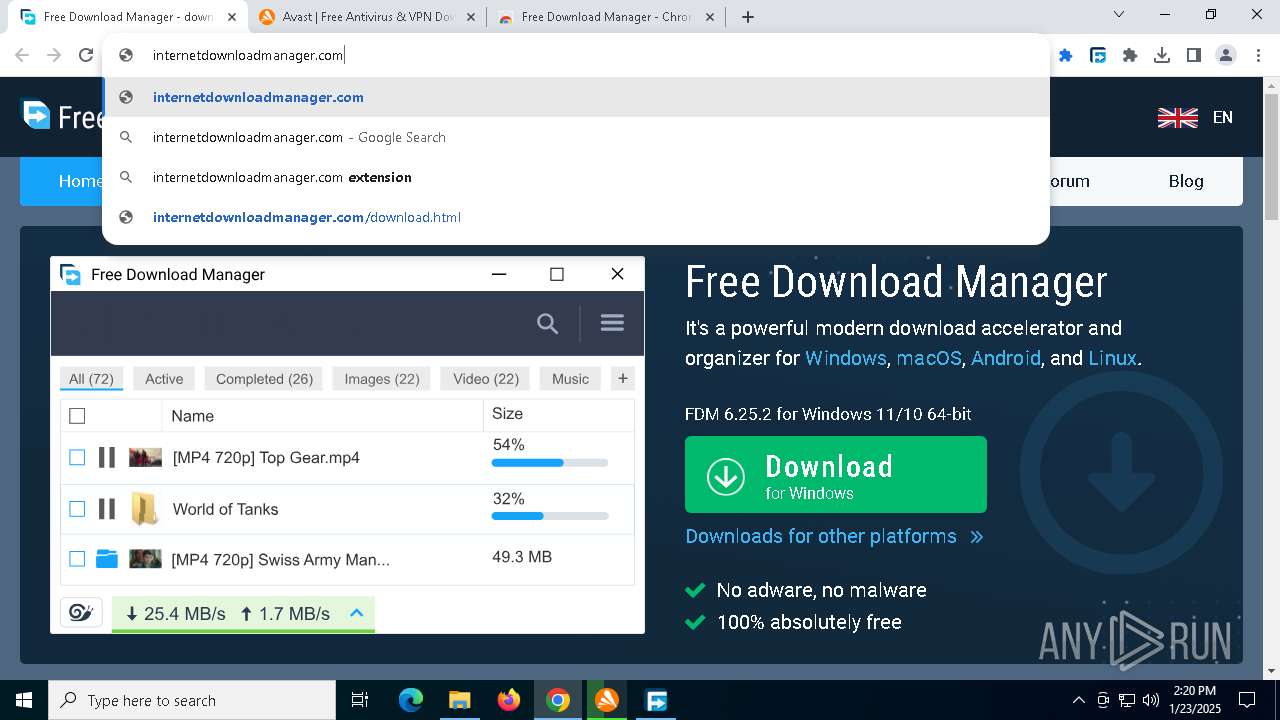Tick the select-all checkbox in the list header

pyautogui.click(x=77, y=416)
